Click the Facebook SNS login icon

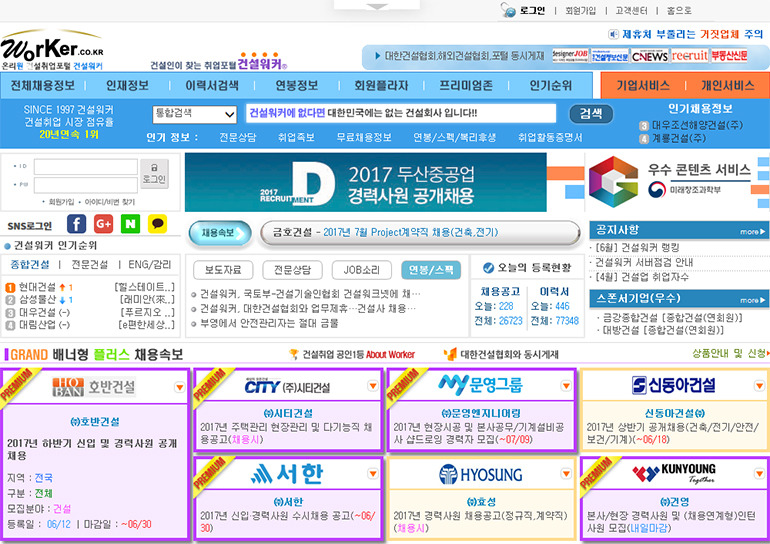(x=76, y=224)
